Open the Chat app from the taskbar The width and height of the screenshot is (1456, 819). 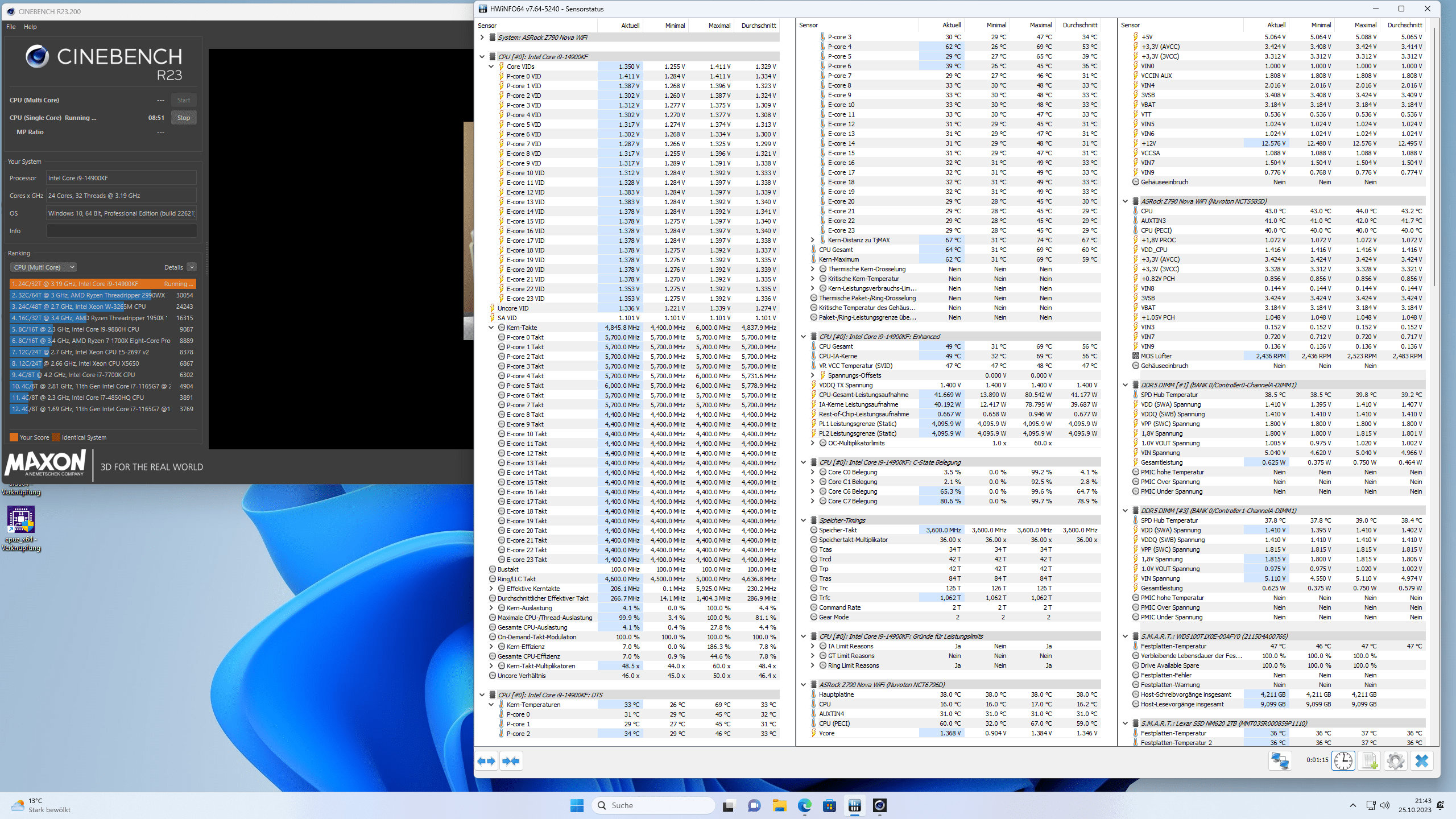[x=754, y=805]
